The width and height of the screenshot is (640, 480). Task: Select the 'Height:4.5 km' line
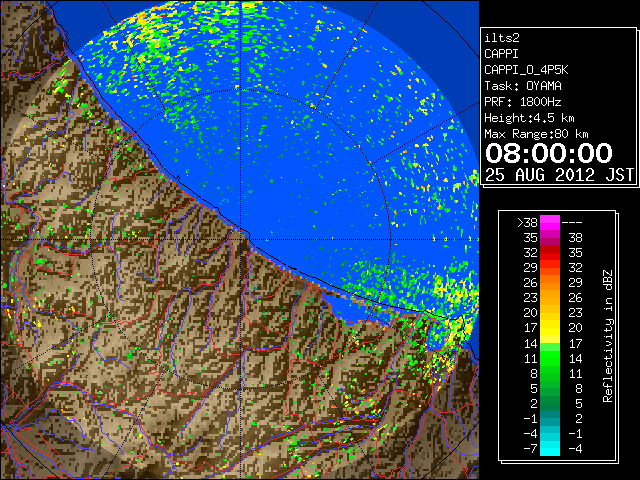pos(529,118)
